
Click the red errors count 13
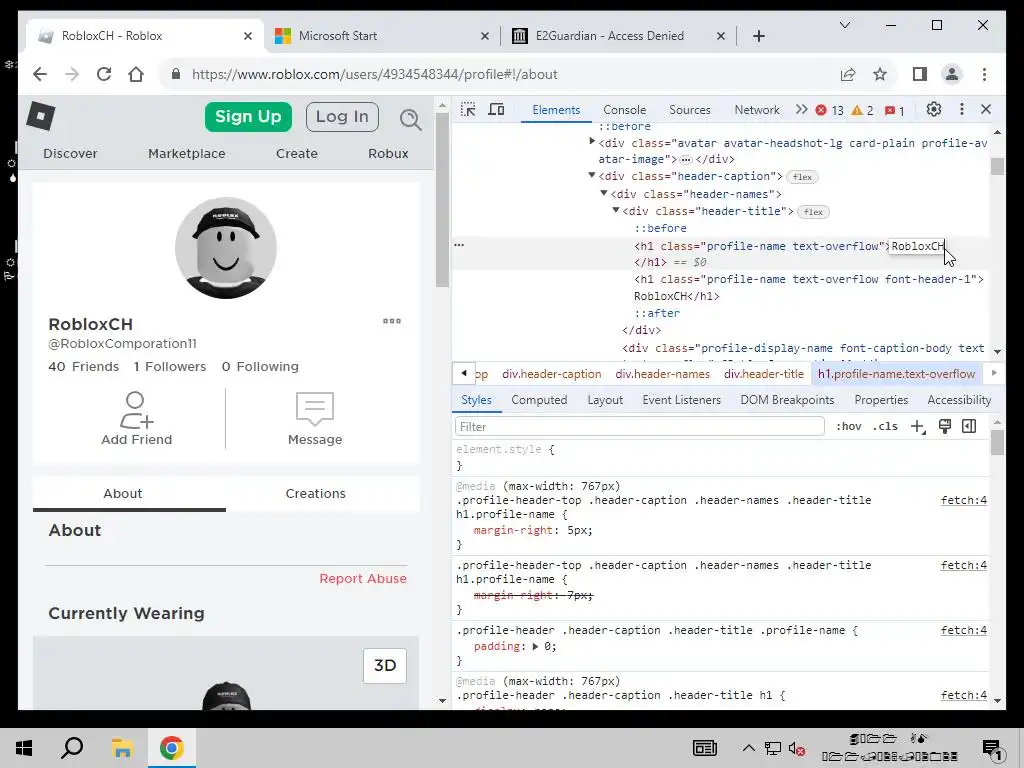tap(830, 110)
